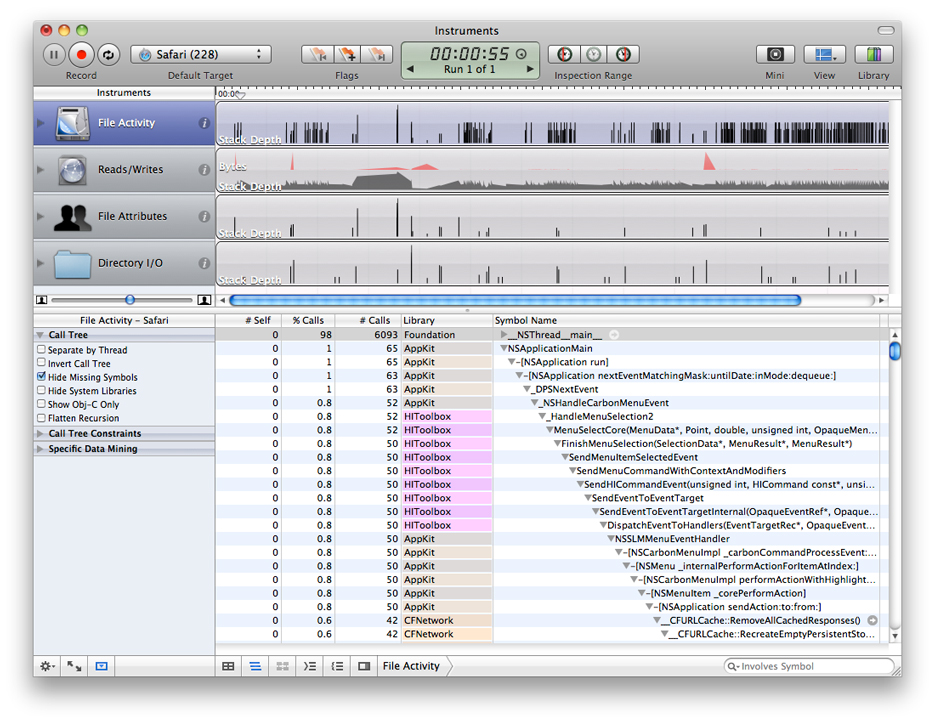This screenshot has width=935, height=723.
Task: Set inspection range start
Action: click(564, 54)
